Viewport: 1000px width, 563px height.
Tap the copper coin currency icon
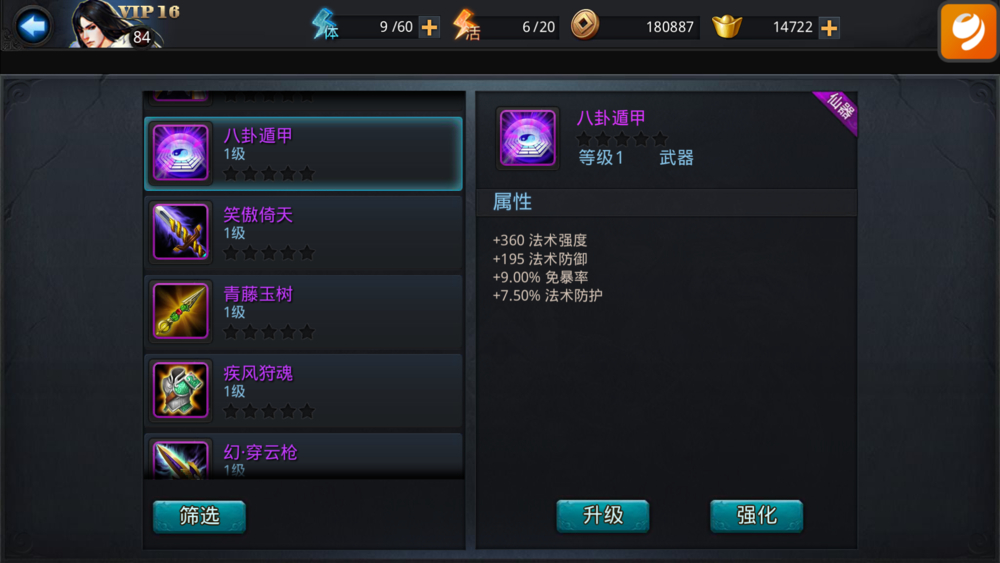click(x=584, y=26)
